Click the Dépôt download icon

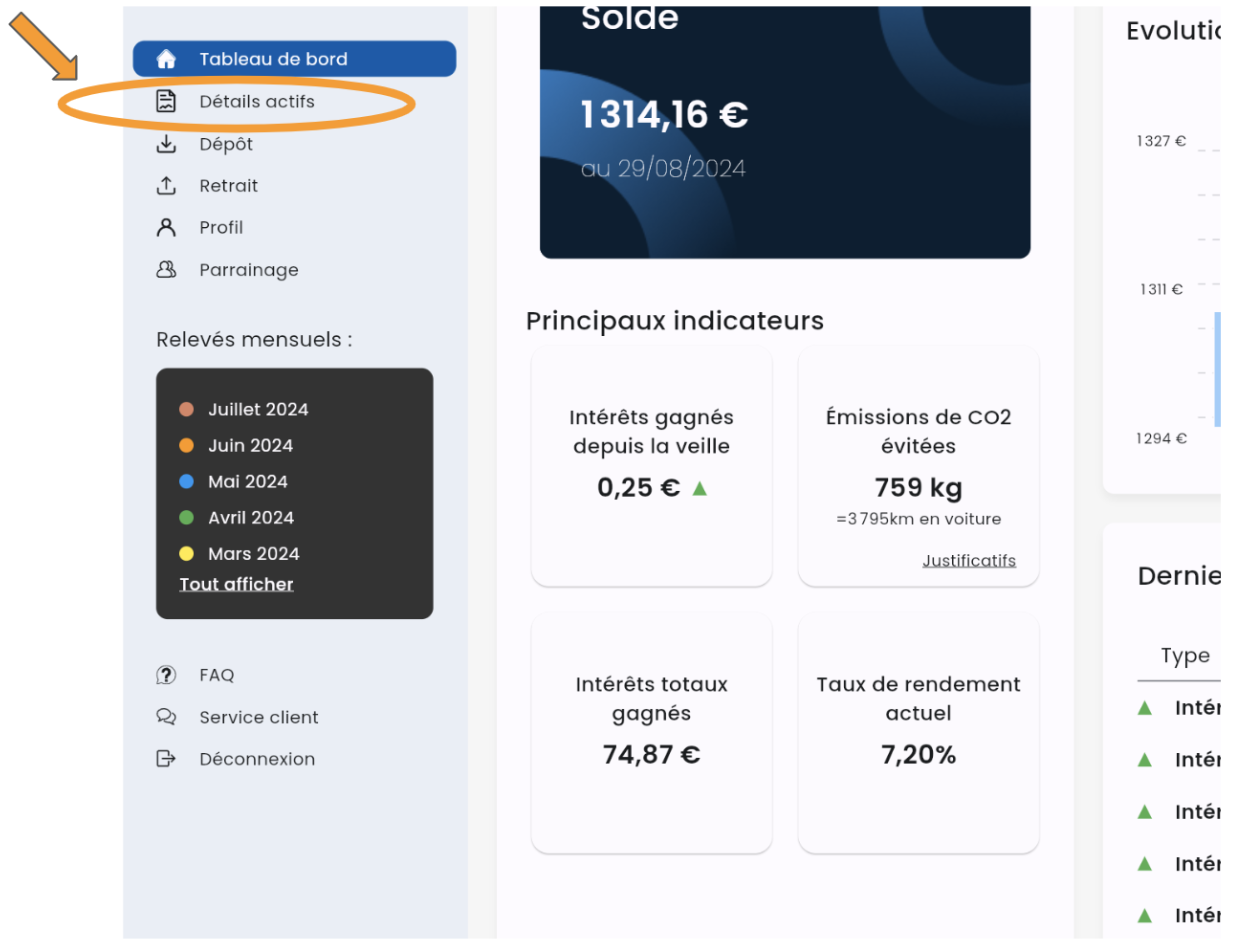[x=166, y=144]
